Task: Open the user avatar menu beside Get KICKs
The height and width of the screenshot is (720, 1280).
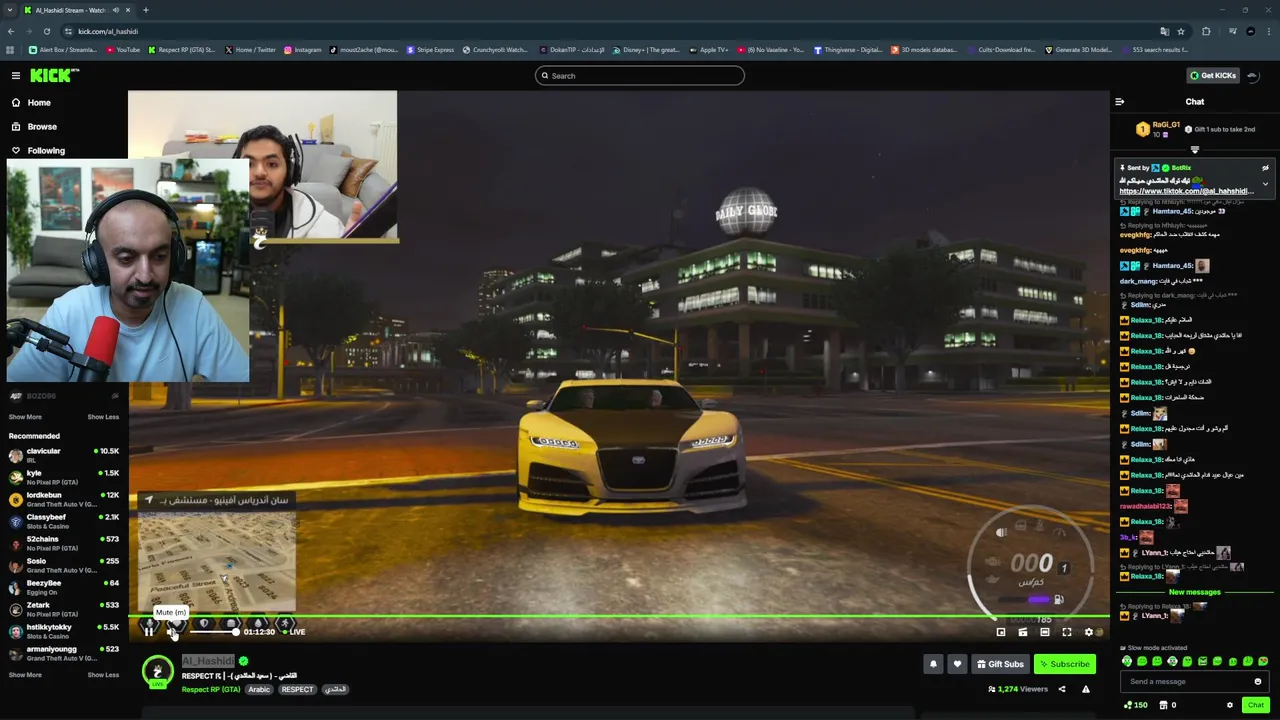Action: [x=1253, y=76]
